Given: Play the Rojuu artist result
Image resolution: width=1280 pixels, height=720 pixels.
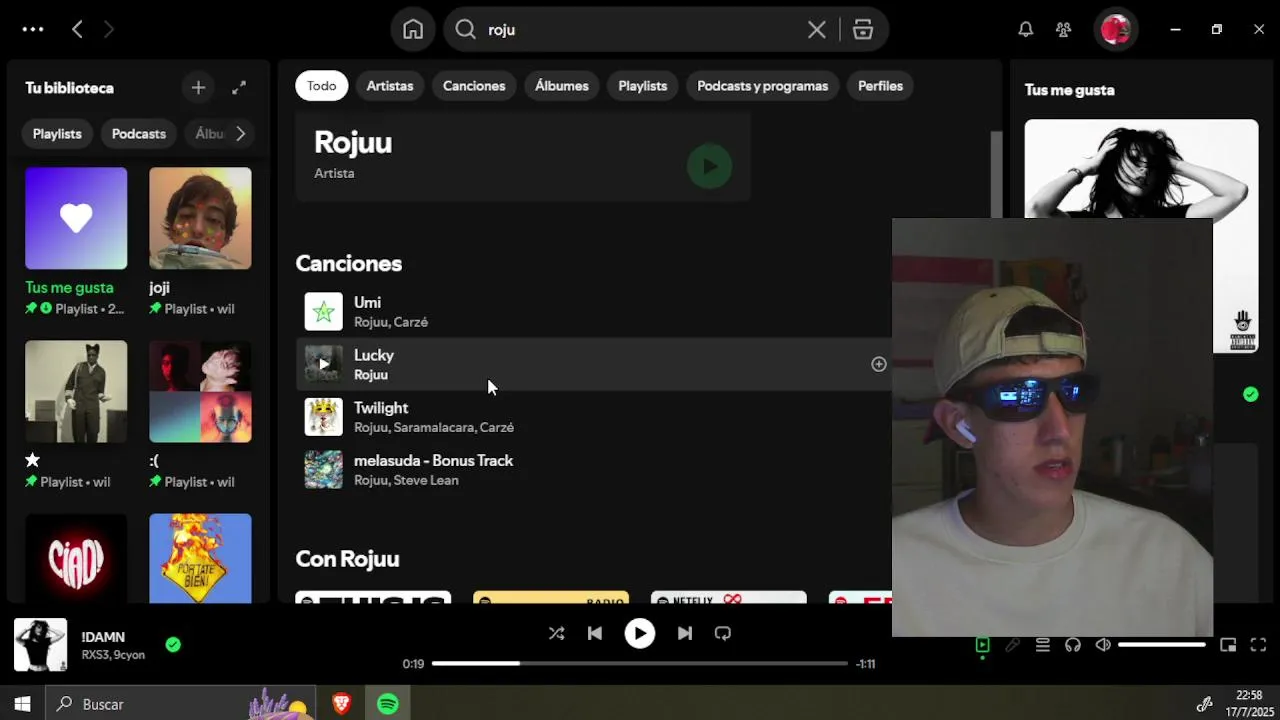Looking at the screenshot, I should tap(709, 166).
